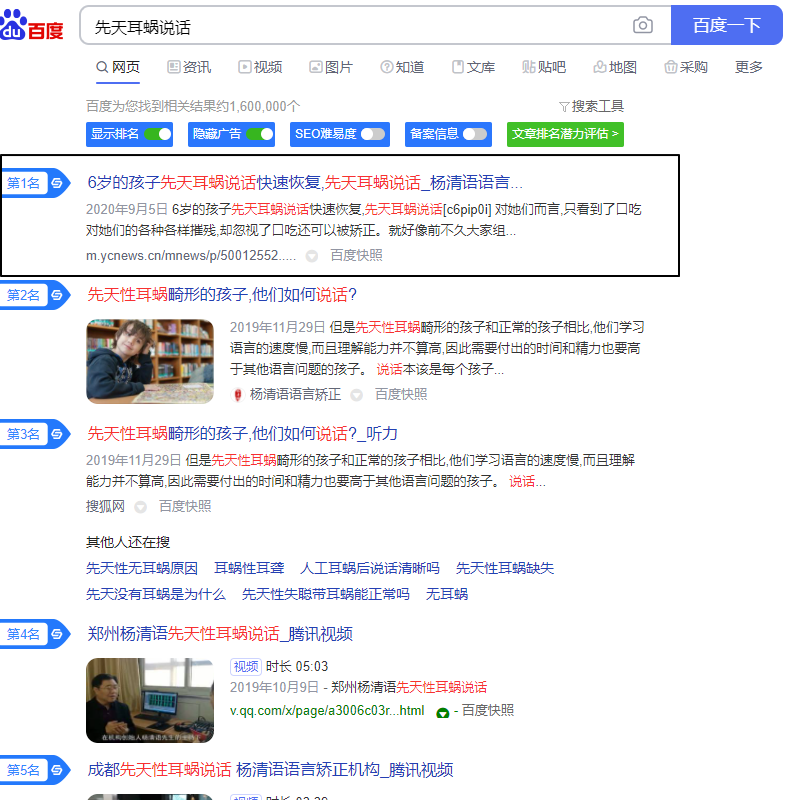
Task: Click the 杨清语语言矫正 source icon
Action: pos(237,395)
